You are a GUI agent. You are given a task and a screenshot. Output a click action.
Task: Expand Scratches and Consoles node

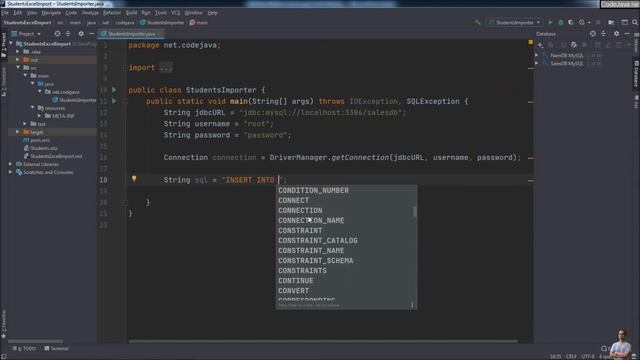11,172
